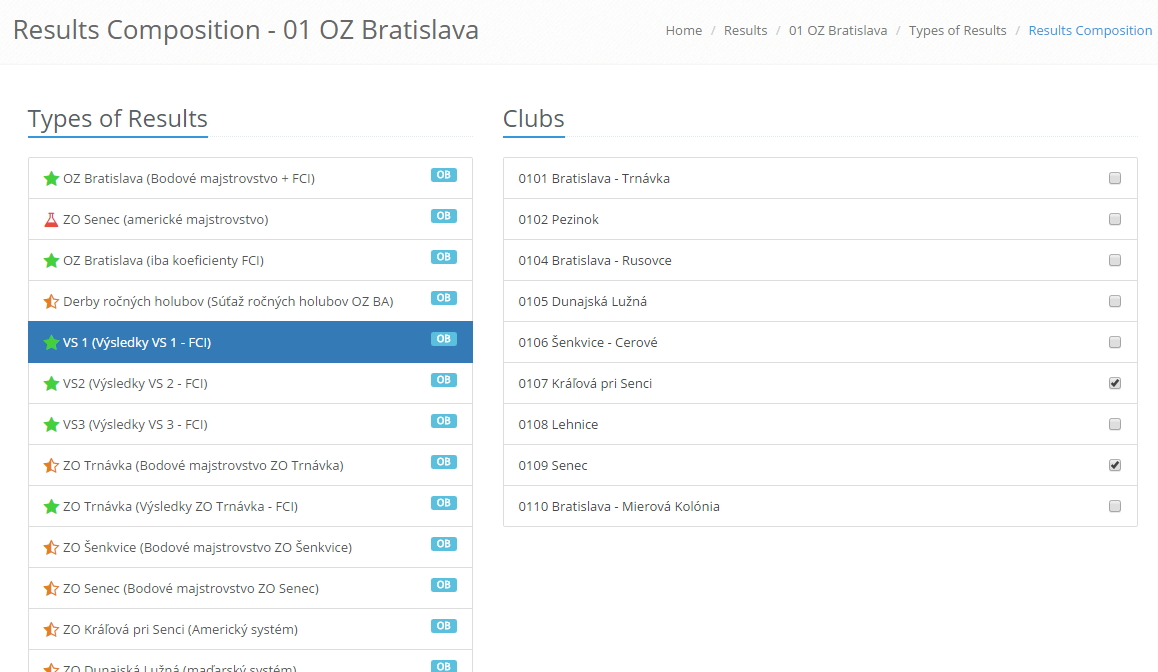The image size is (1158, 672).
Task: Click the red flask icon beside ZO Senec
Action: click(51, 220)
